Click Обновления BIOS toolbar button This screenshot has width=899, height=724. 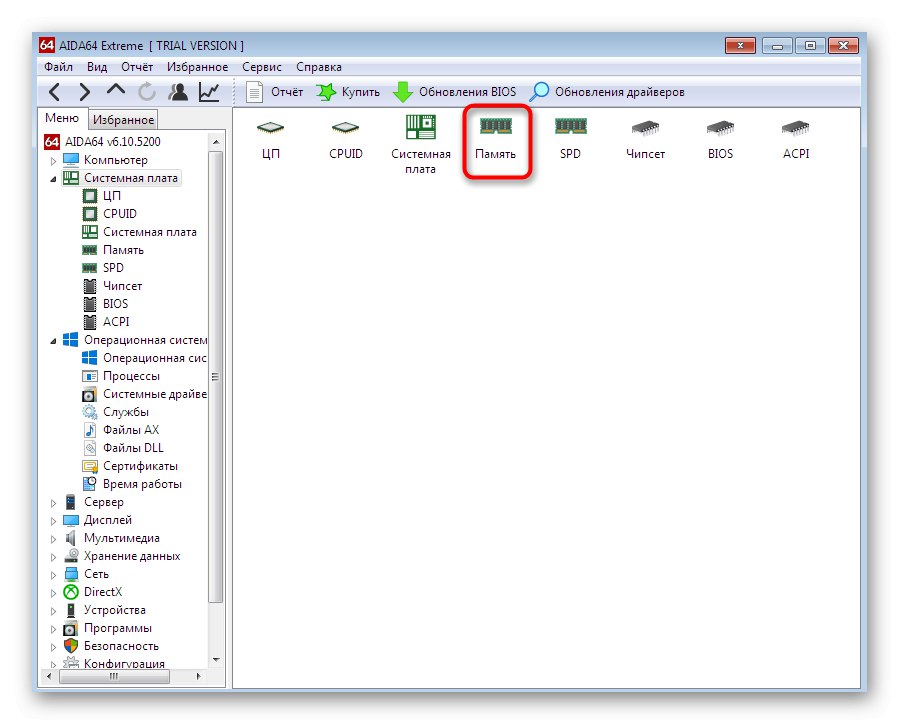pos(455,92)
